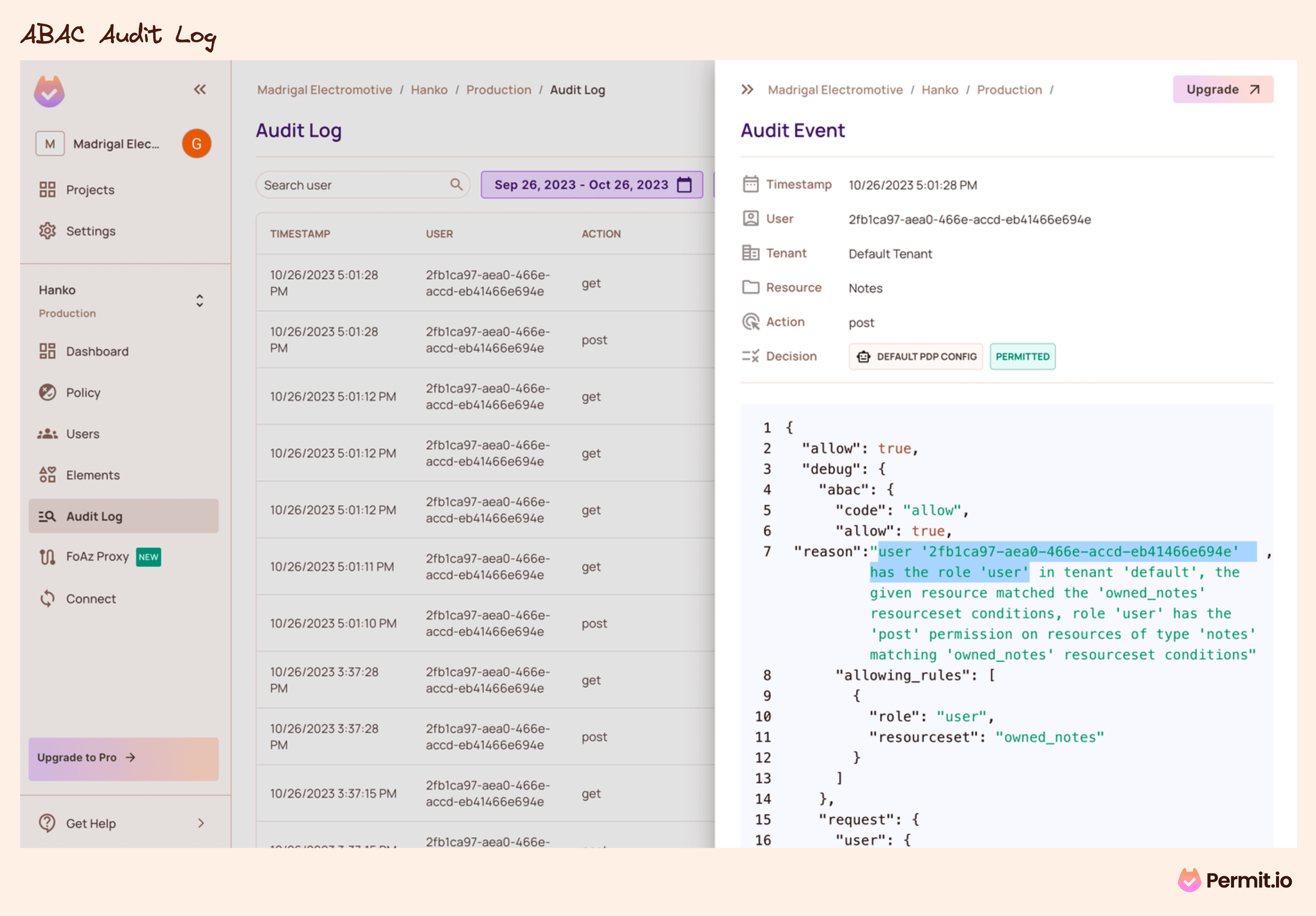
Task: Click the Policy icon in the sidebar
Action: click(47, 392)
